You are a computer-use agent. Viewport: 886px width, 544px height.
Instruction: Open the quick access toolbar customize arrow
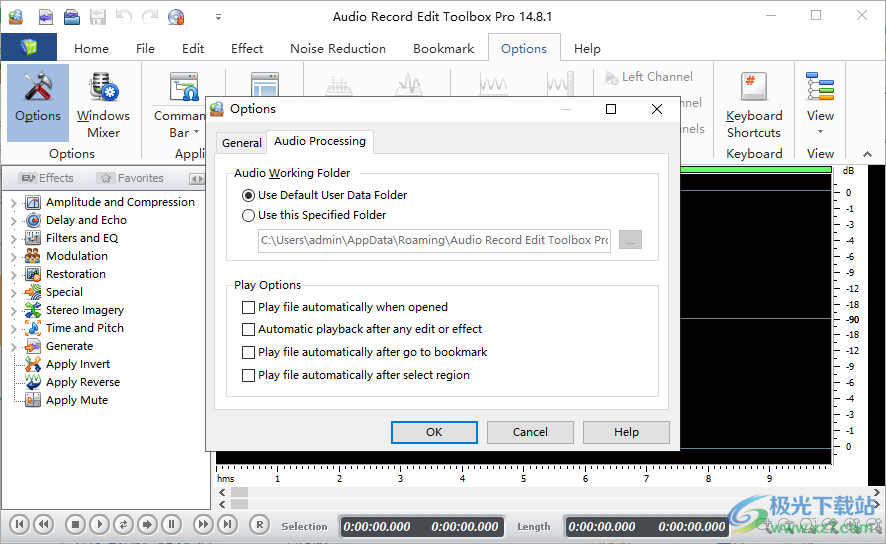218,17
